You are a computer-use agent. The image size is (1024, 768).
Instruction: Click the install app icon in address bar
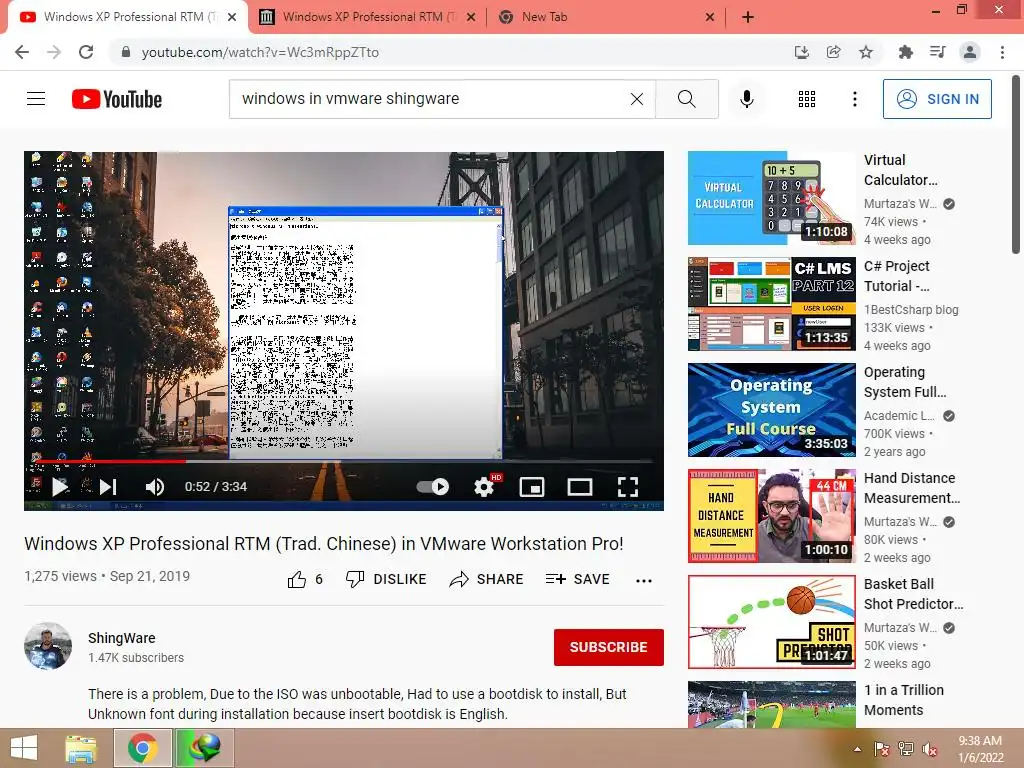click(801, 52)
